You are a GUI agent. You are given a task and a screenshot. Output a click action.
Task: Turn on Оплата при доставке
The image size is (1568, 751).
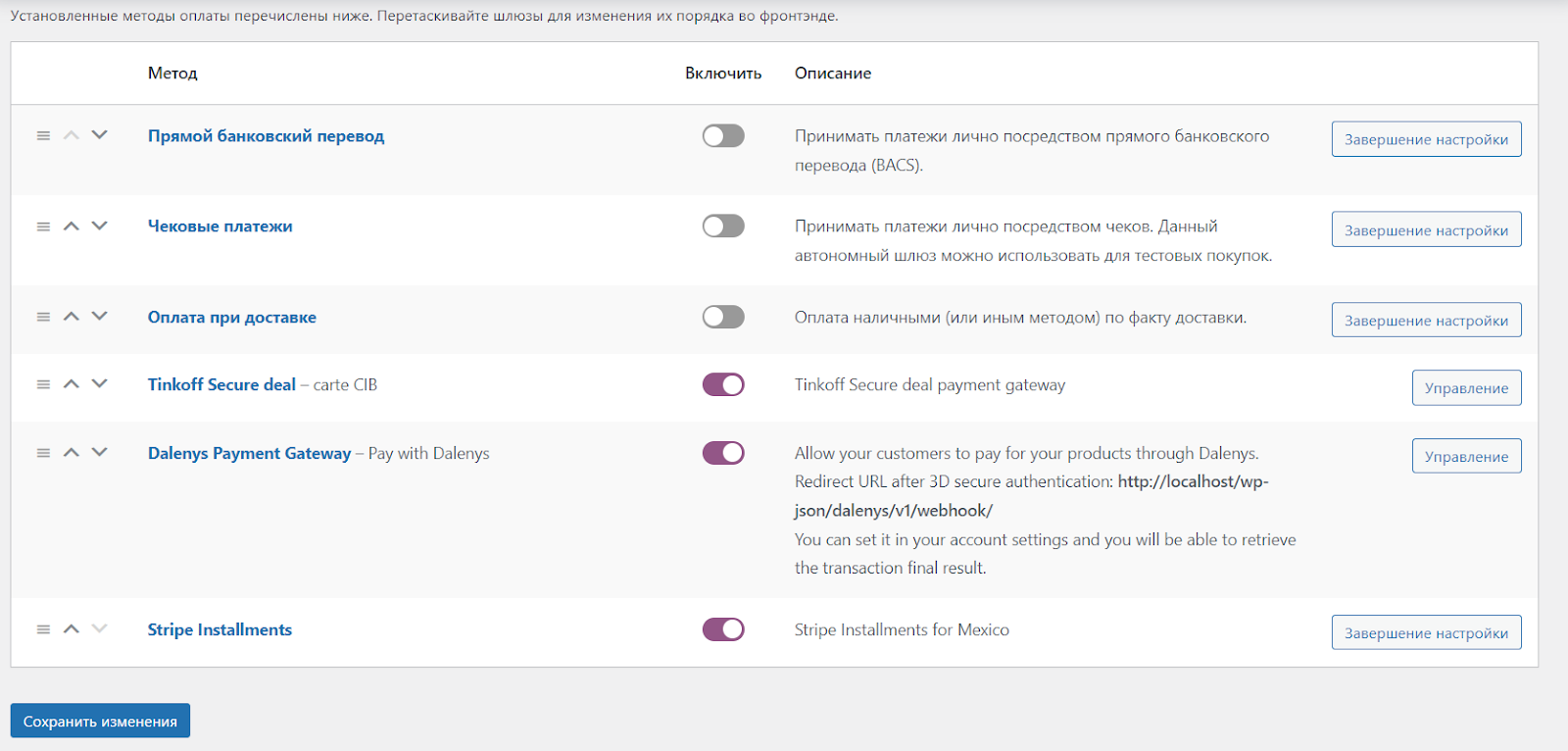[723, 317]
